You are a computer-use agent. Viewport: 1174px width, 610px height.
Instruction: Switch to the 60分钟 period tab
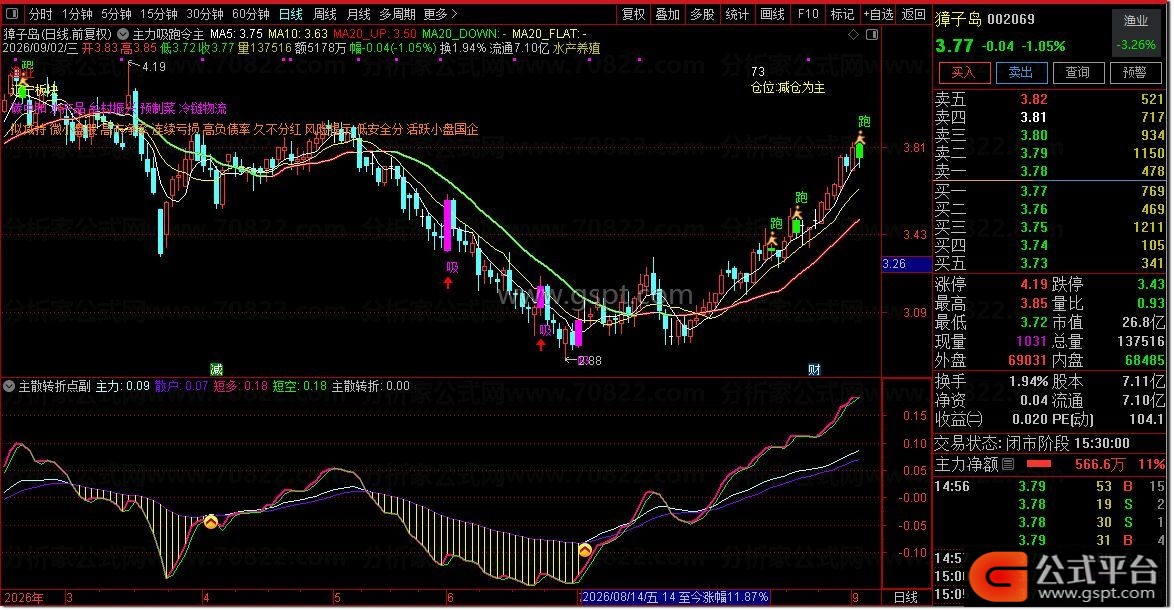click(251, 14)
